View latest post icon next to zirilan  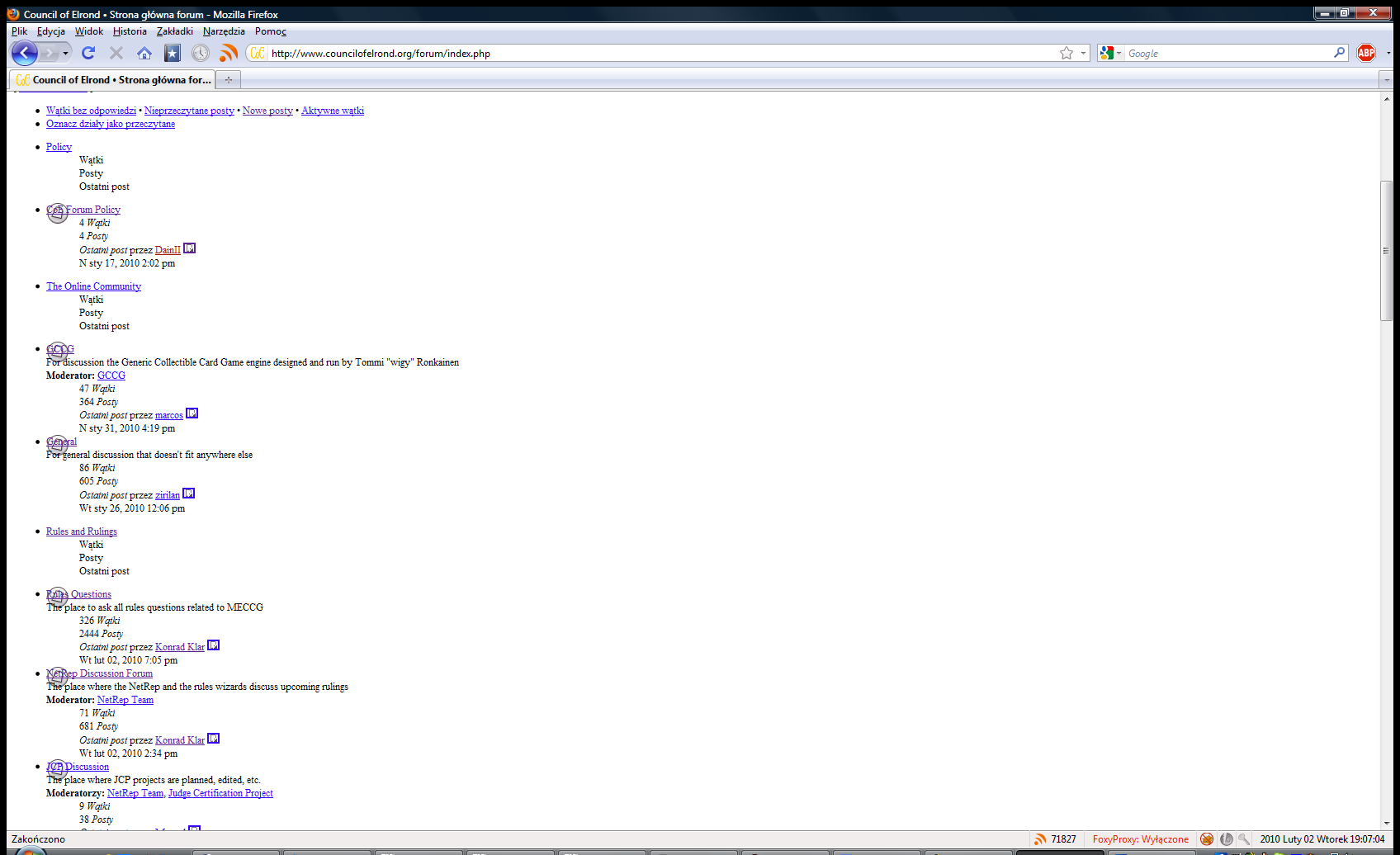point(188,494)
